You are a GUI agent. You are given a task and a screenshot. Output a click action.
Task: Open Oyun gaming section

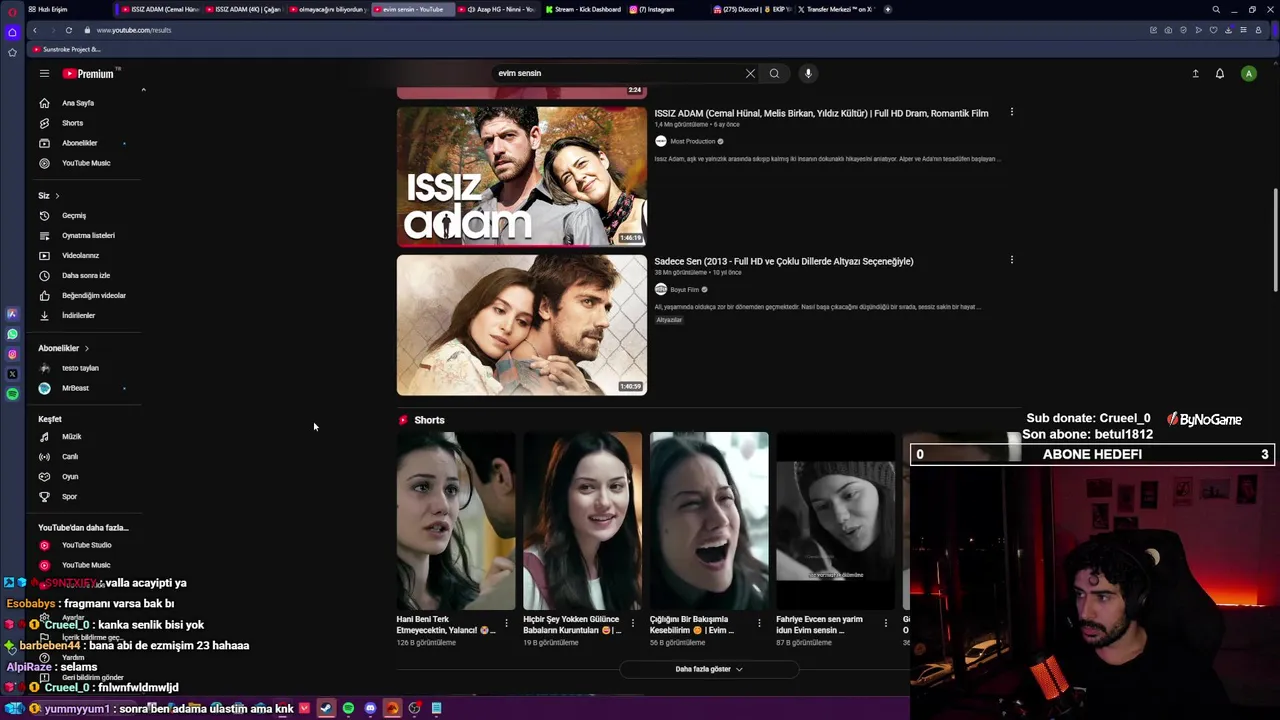(x=70, y=476)
